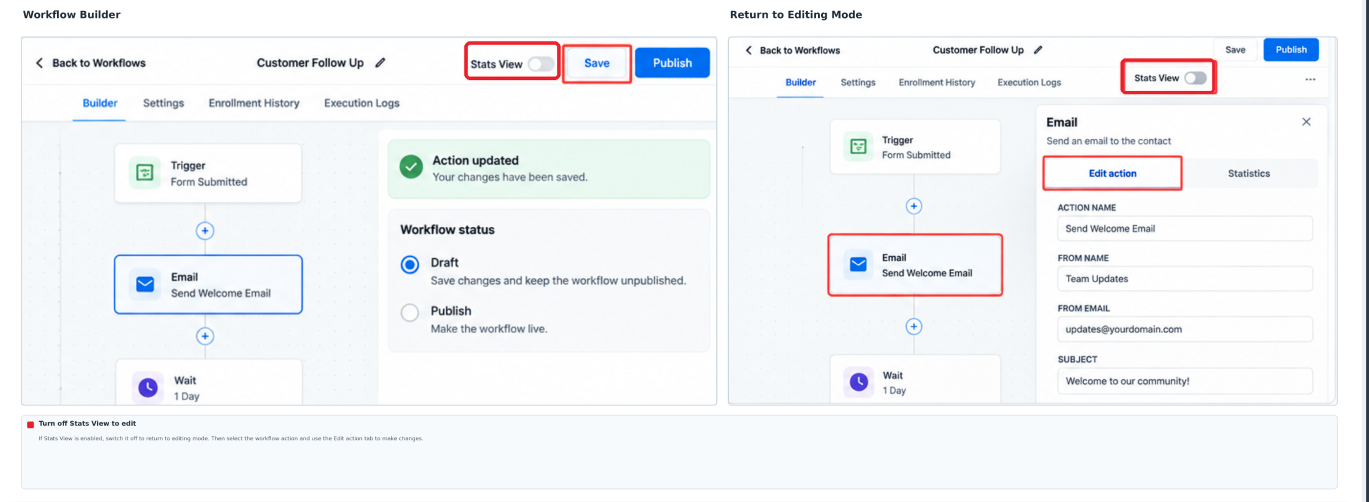This screenshot has height=502, width=1369.
Task: Click Trigger form icon in right panel
Action: [x=858, y=147]
